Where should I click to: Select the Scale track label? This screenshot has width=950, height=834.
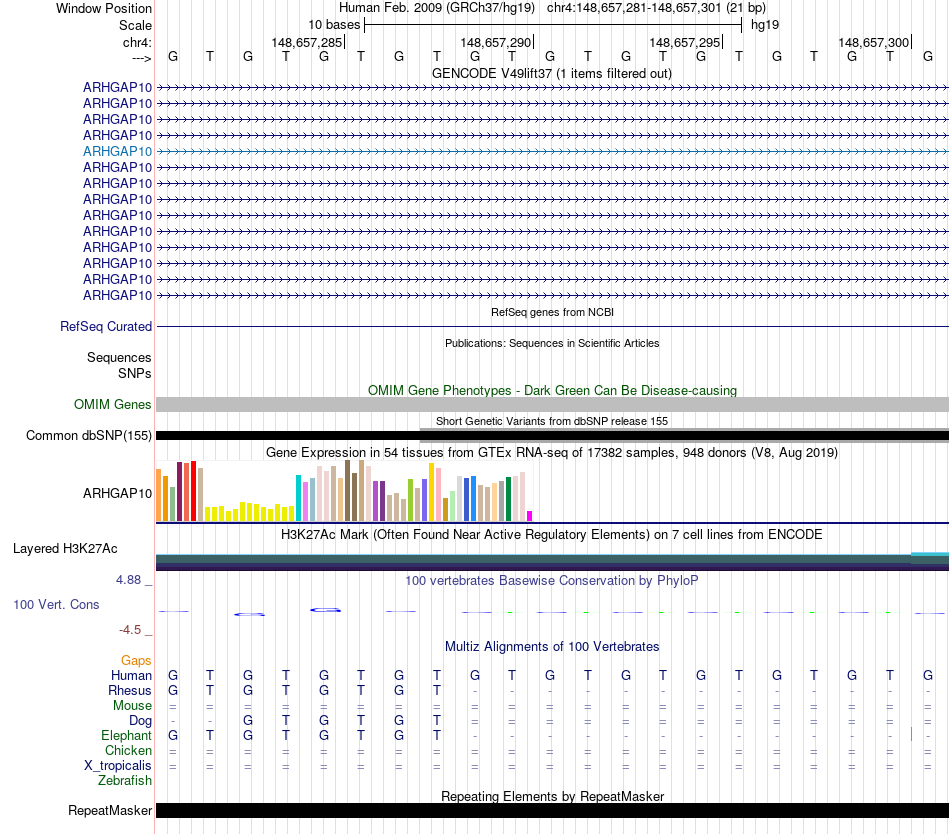pos(135,25)
